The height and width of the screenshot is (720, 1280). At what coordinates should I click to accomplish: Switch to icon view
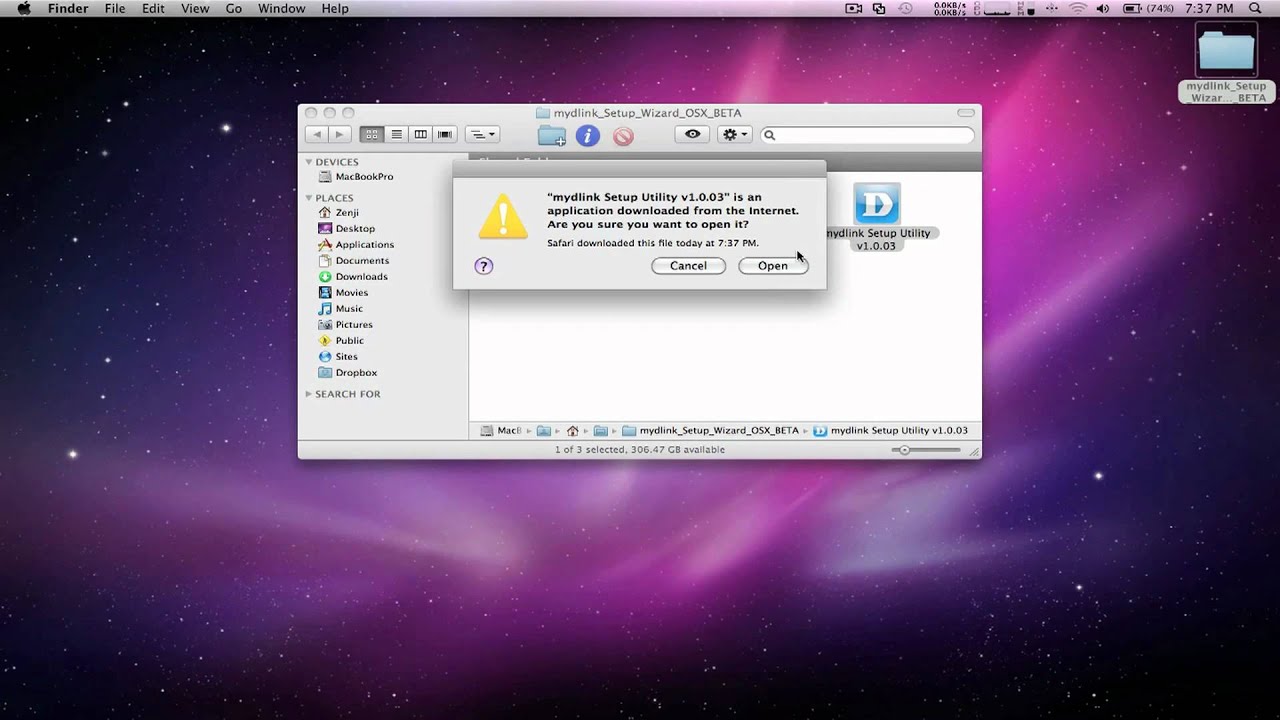(x=371, y=134)
